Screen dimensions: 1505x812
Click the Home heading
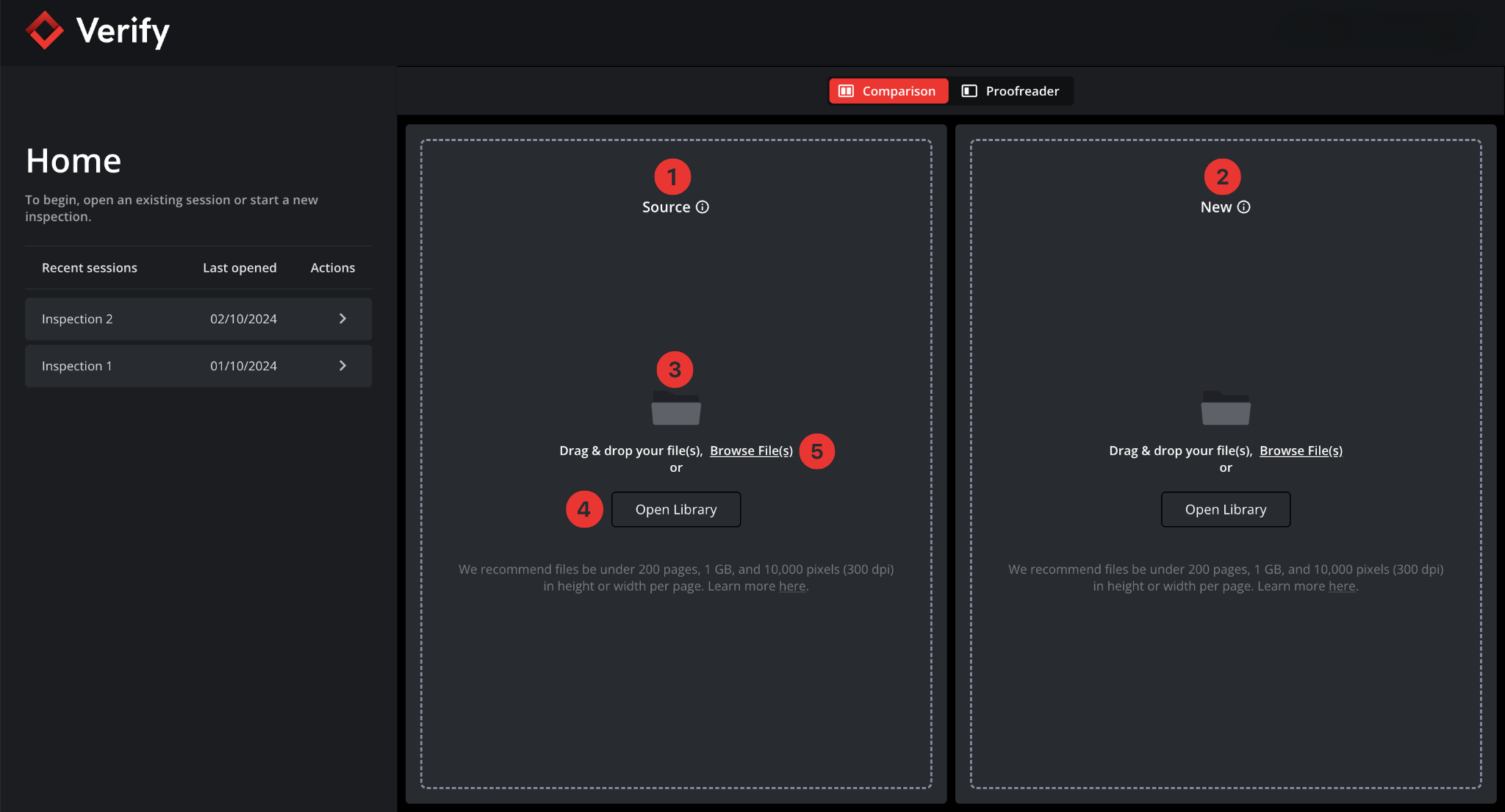tap(73, 160)
